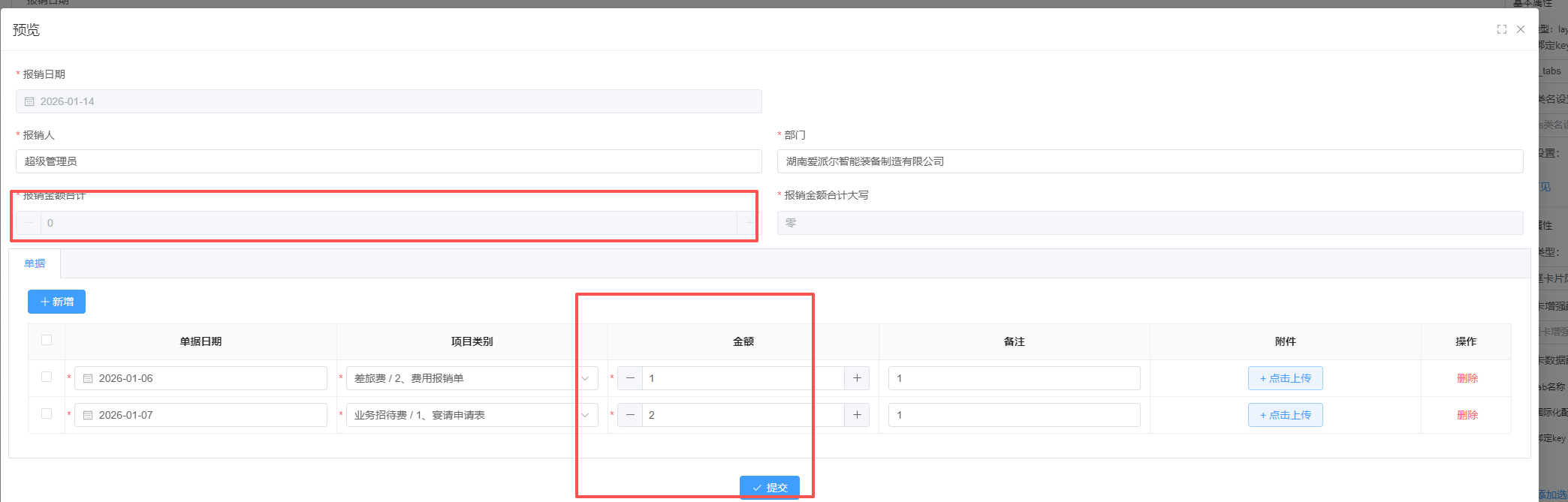Switch to the 单据 tab
The width and height of the screenshot is (1568, 502).
pyautogui.click(x=35, y=263)
